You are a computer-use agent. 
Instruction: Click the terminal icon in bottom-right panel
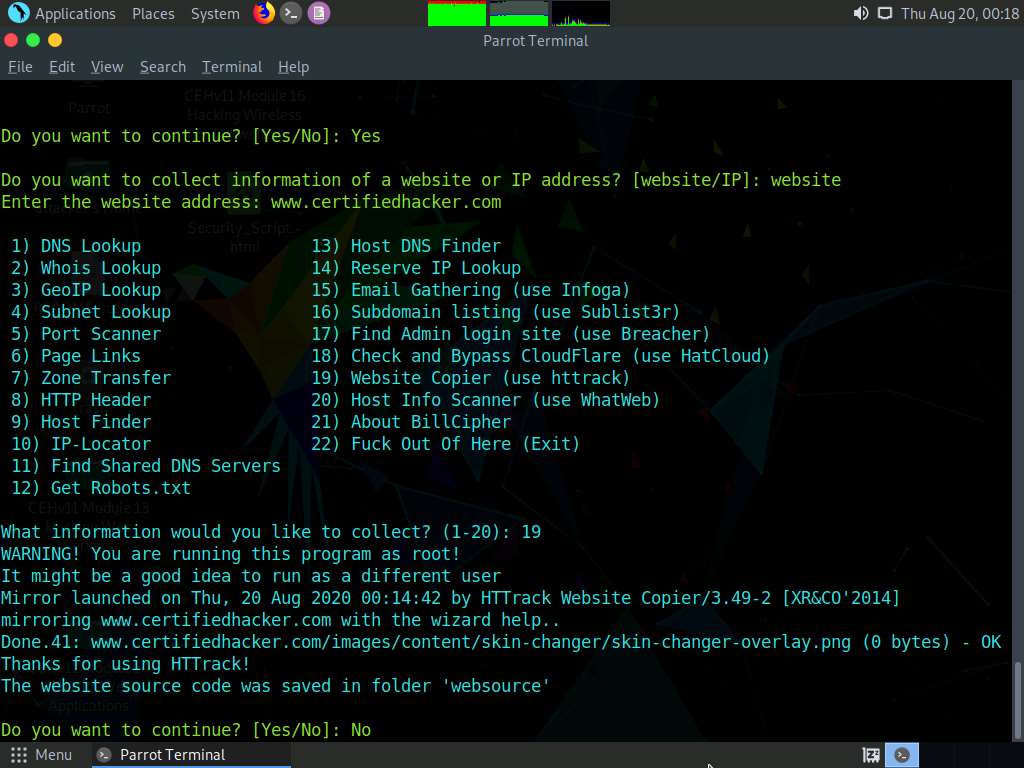click(902, 755)
